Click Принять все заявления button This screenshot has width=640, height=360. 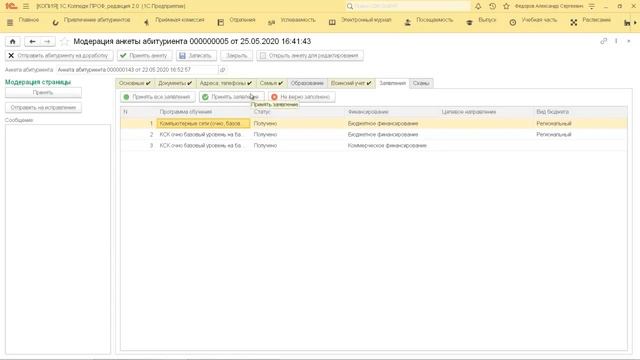[x=158, y=97]
